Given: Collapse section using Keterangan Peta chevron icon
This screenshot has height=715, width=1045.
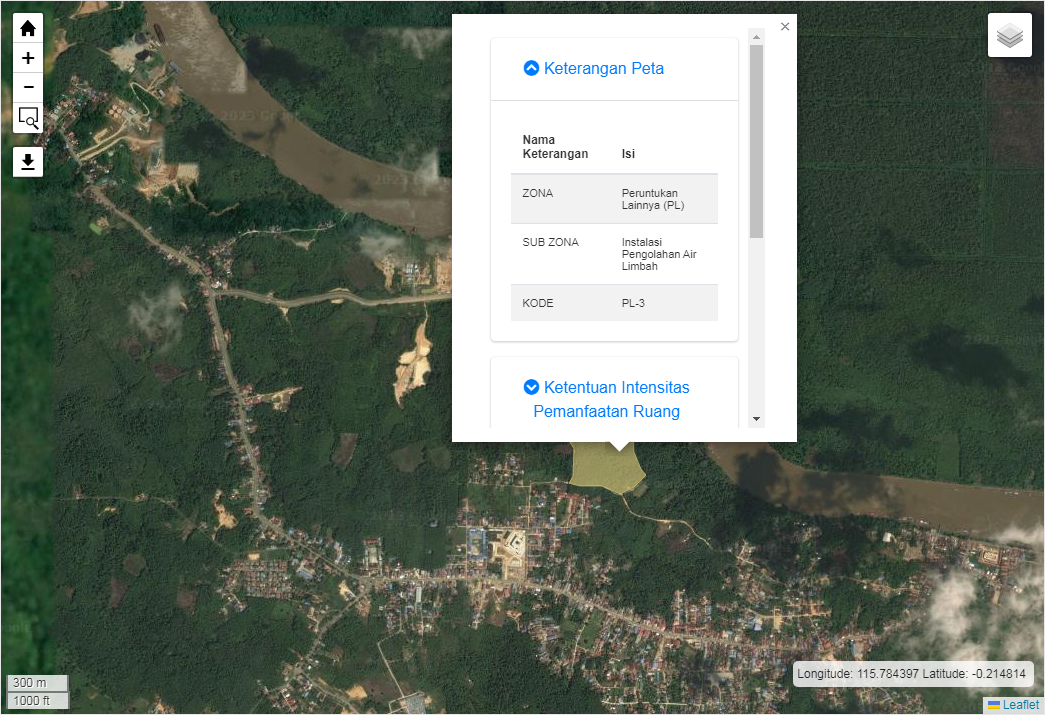Looking at the screenshot, I should pyautogui.click(x=531, y=68).
